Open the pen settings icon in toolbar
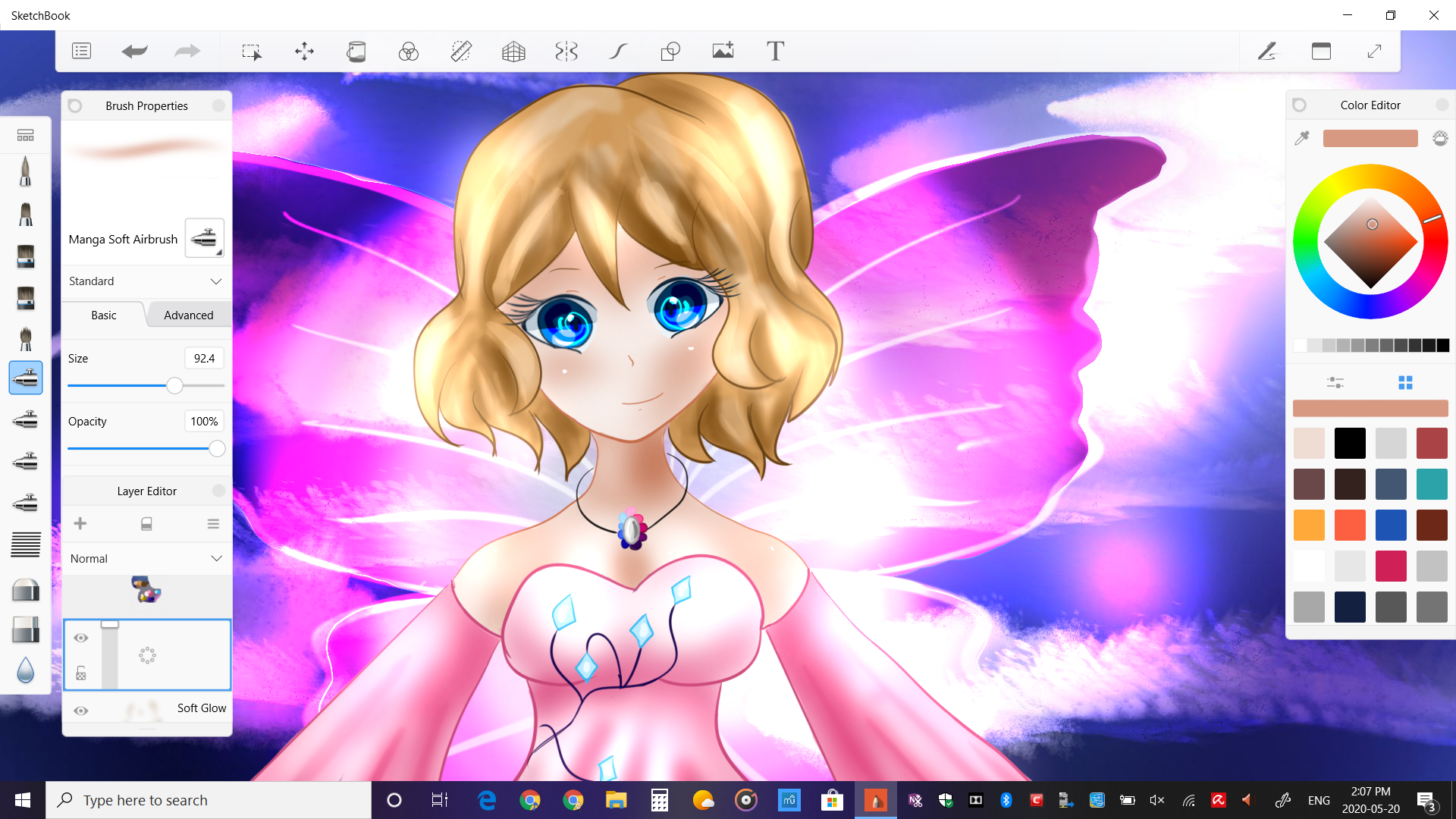The image size is (1456, 819). (1267, 51)
